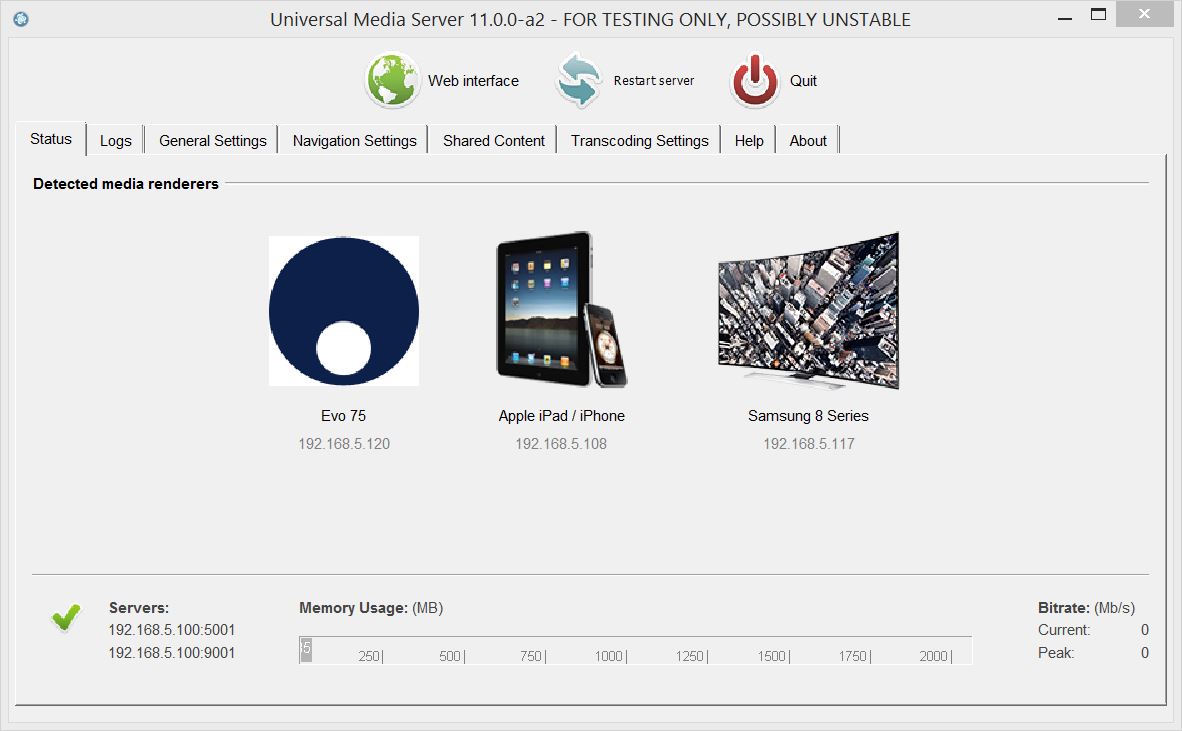Screen dimensions: 1182x731
Task: Click the green server status checkmark
Action: click(x=66, y=617)
